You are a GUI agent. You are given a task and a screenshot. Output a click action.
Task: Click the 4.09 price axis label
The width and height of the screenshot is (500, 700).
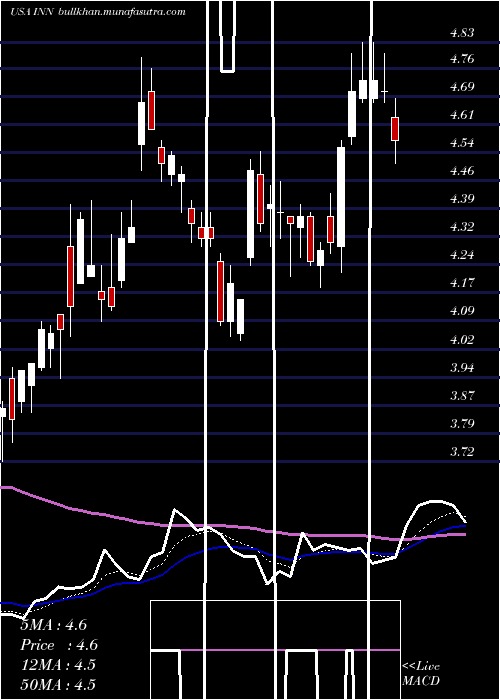click(x=462, y=311)
